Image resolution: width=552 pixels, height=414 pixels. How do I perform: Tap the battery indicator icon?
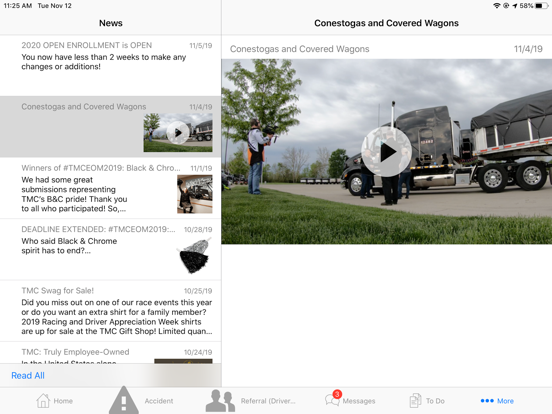coord(541,6)
